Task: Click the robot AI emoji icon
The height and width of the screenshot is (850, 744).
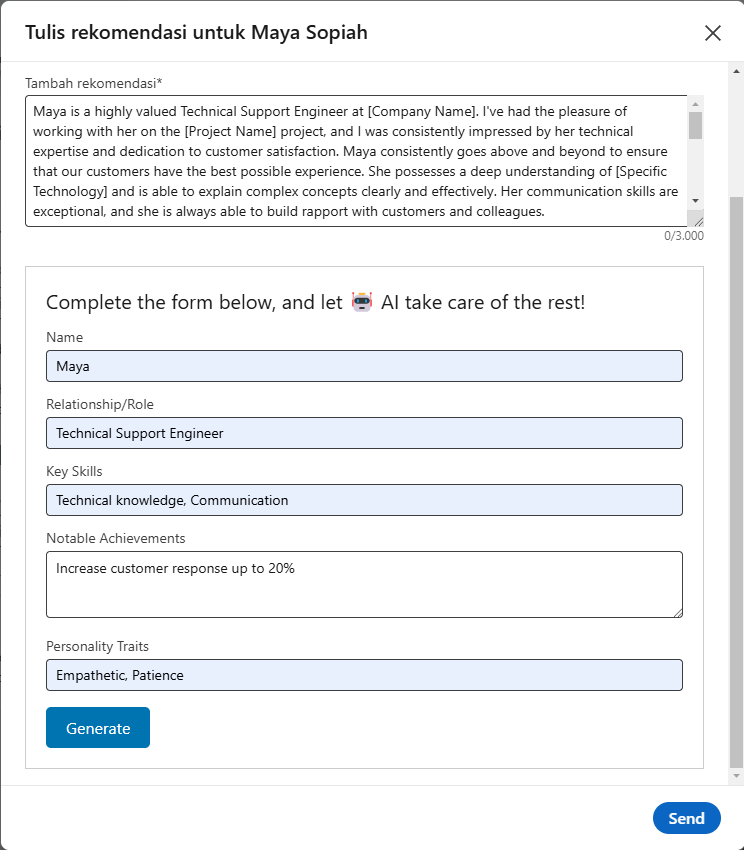Action: 362,301
